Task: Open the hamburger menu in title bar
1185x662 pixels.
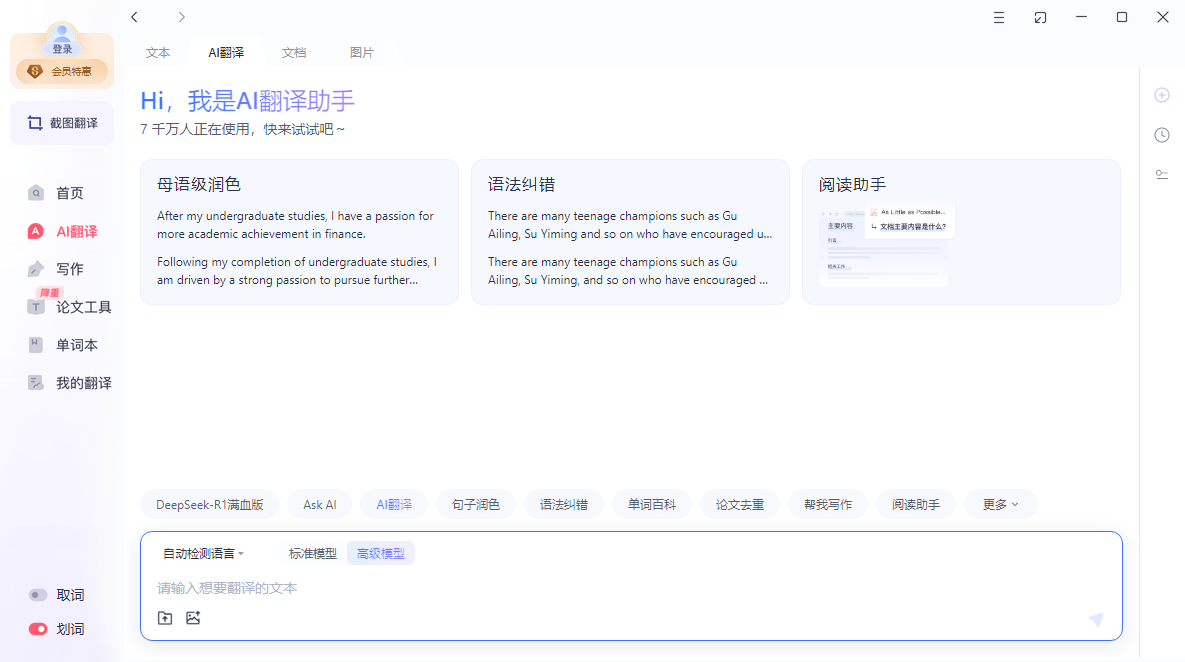Action: [x=999, y=17]
